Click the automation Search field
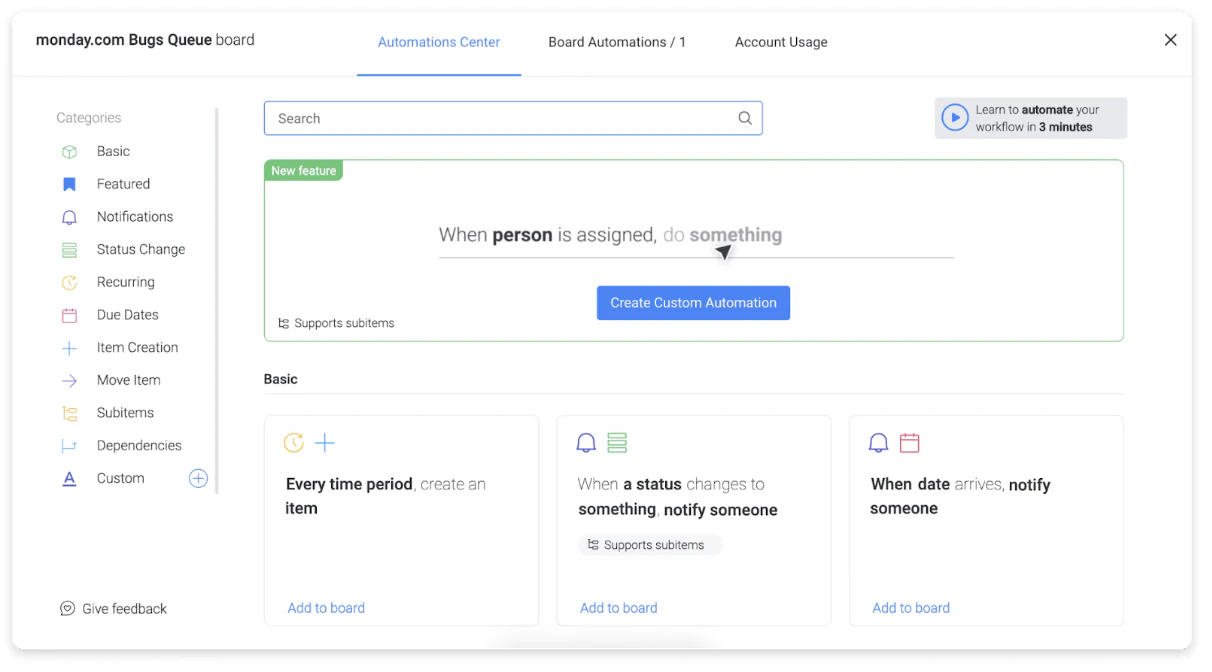The height and width of the screenshot is (672, 1212). tap(513, 118)
